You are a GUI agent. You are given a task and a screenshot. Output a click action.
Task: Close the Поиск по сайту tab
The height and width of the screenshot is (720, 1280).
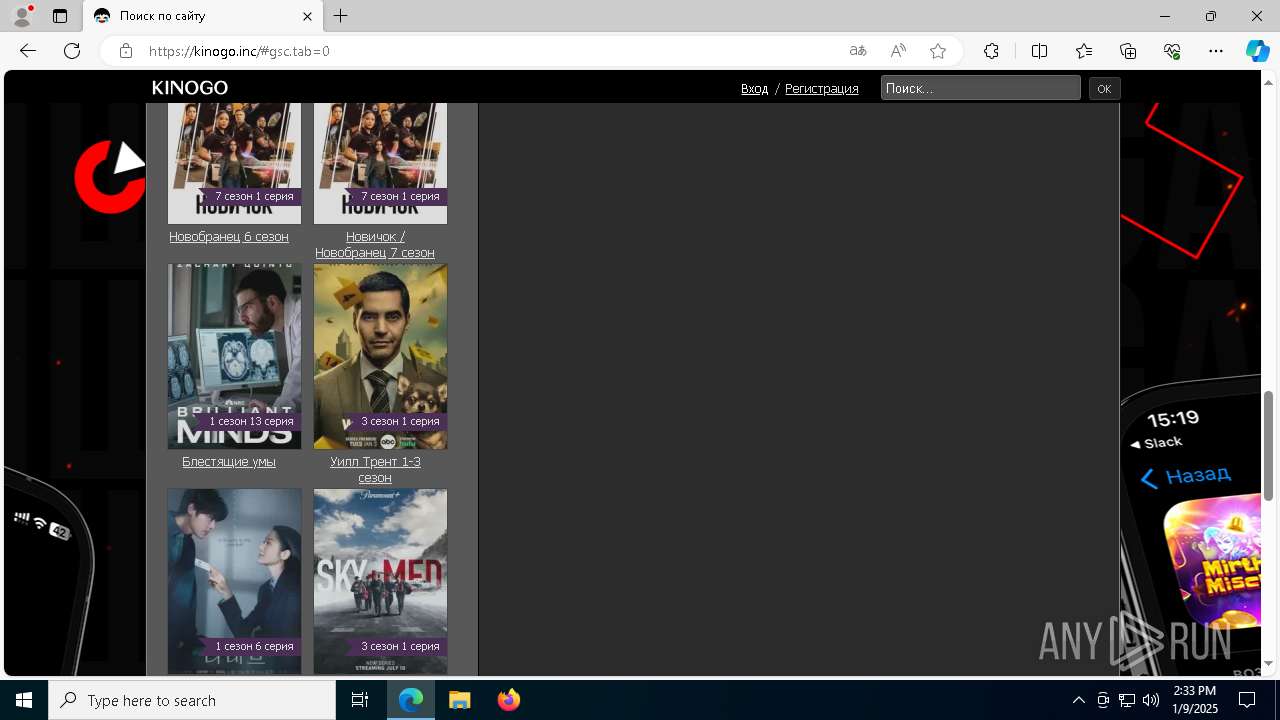pos(308,16)
